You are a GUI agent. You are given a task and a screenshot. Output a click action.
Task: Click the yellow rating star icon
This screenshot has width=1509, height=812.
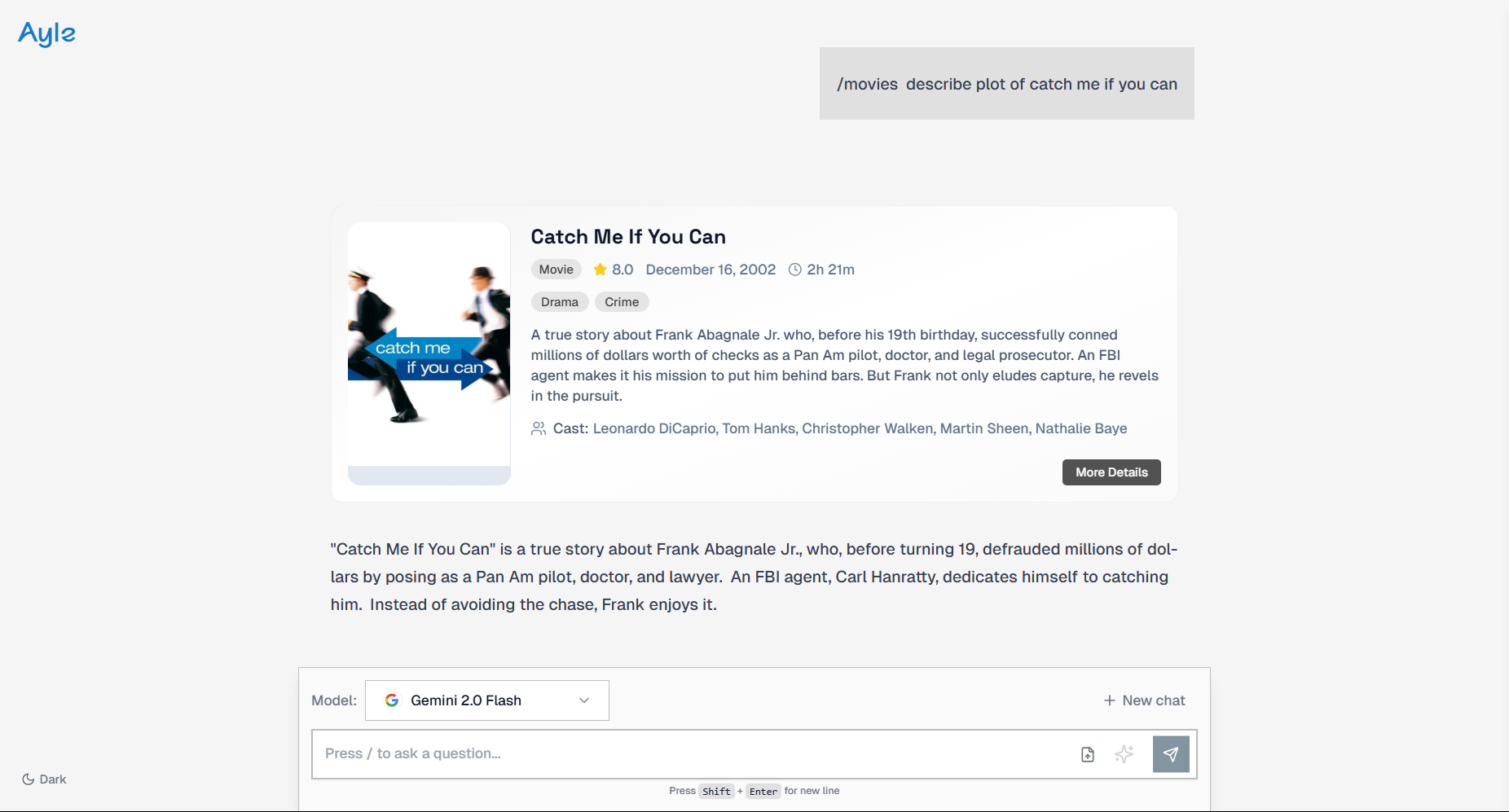[601, 270]
